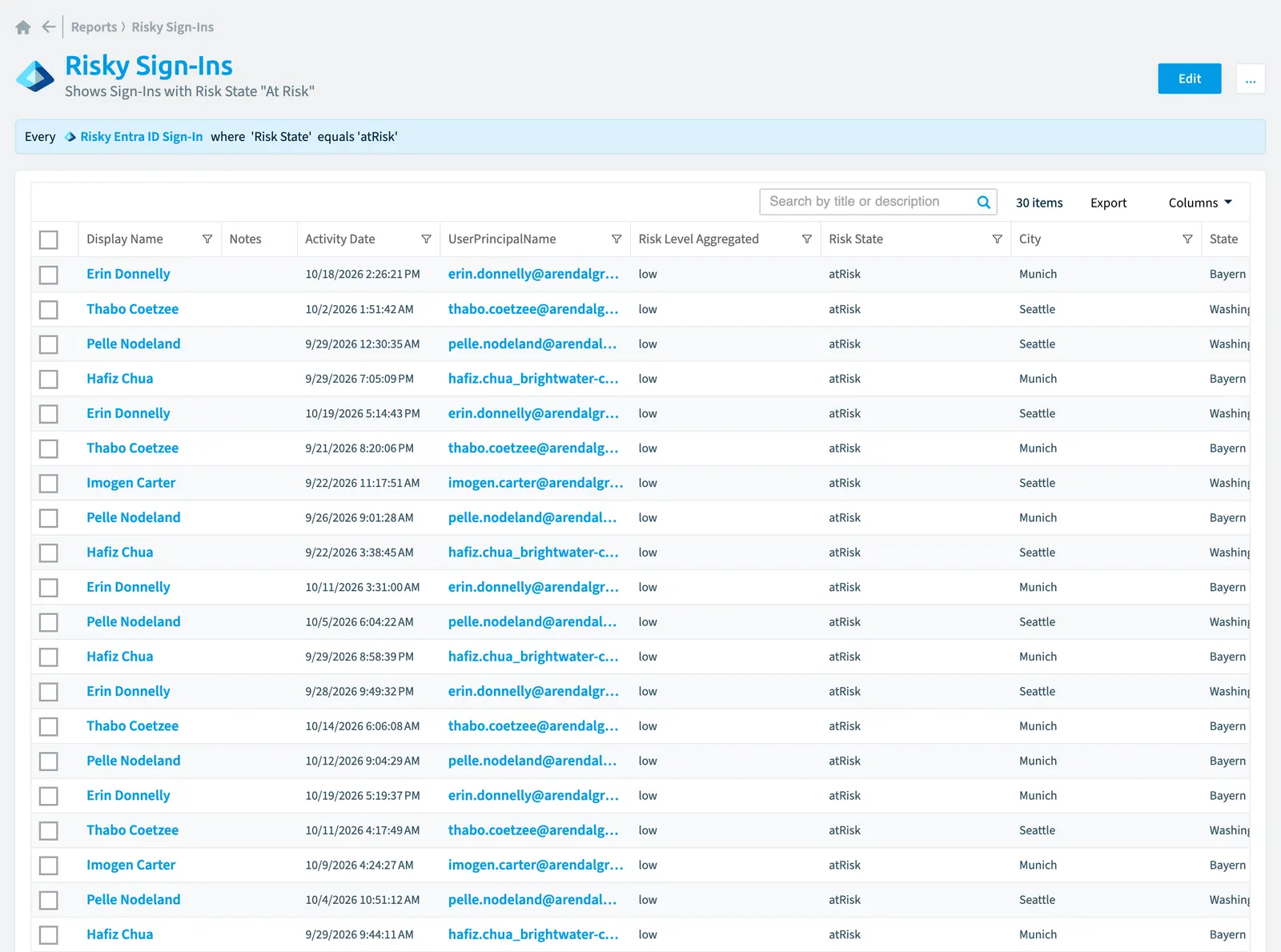Image resolution: width=1281 pixels, height=952 pixels.
Task: Select the Pelle Nodeland 9/29/2026 row checkbox
Action: [x=49, y=344]
